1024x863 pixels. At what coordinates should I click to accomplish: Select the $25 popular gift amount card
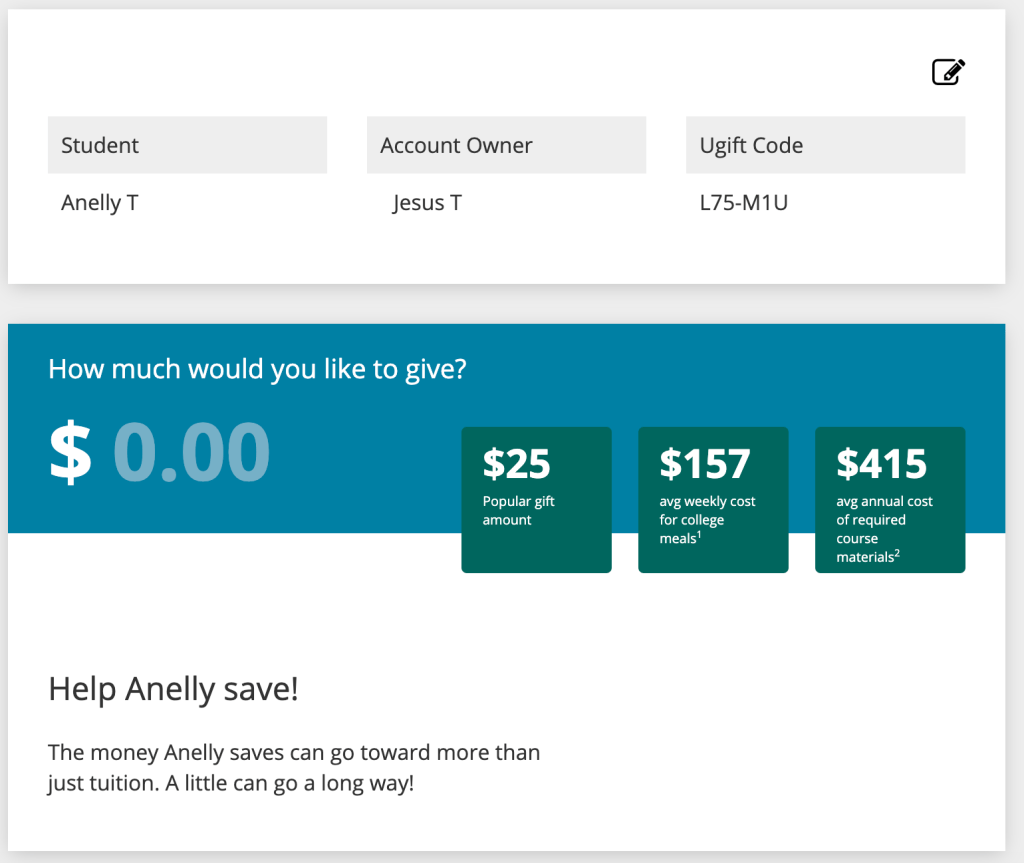[x=536, y=499]
